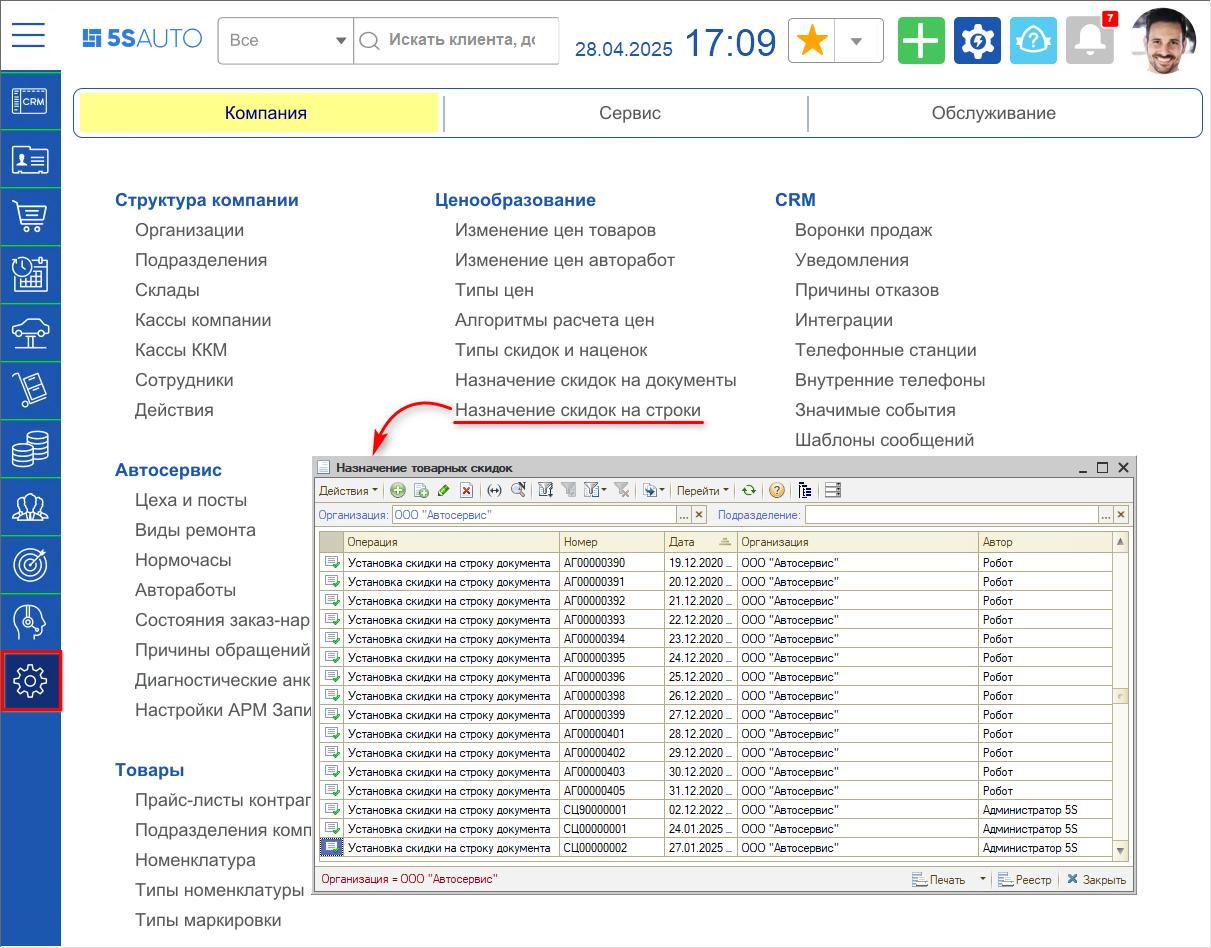
Task: Open settings gear in left sidebar
Action: point(31,681)
